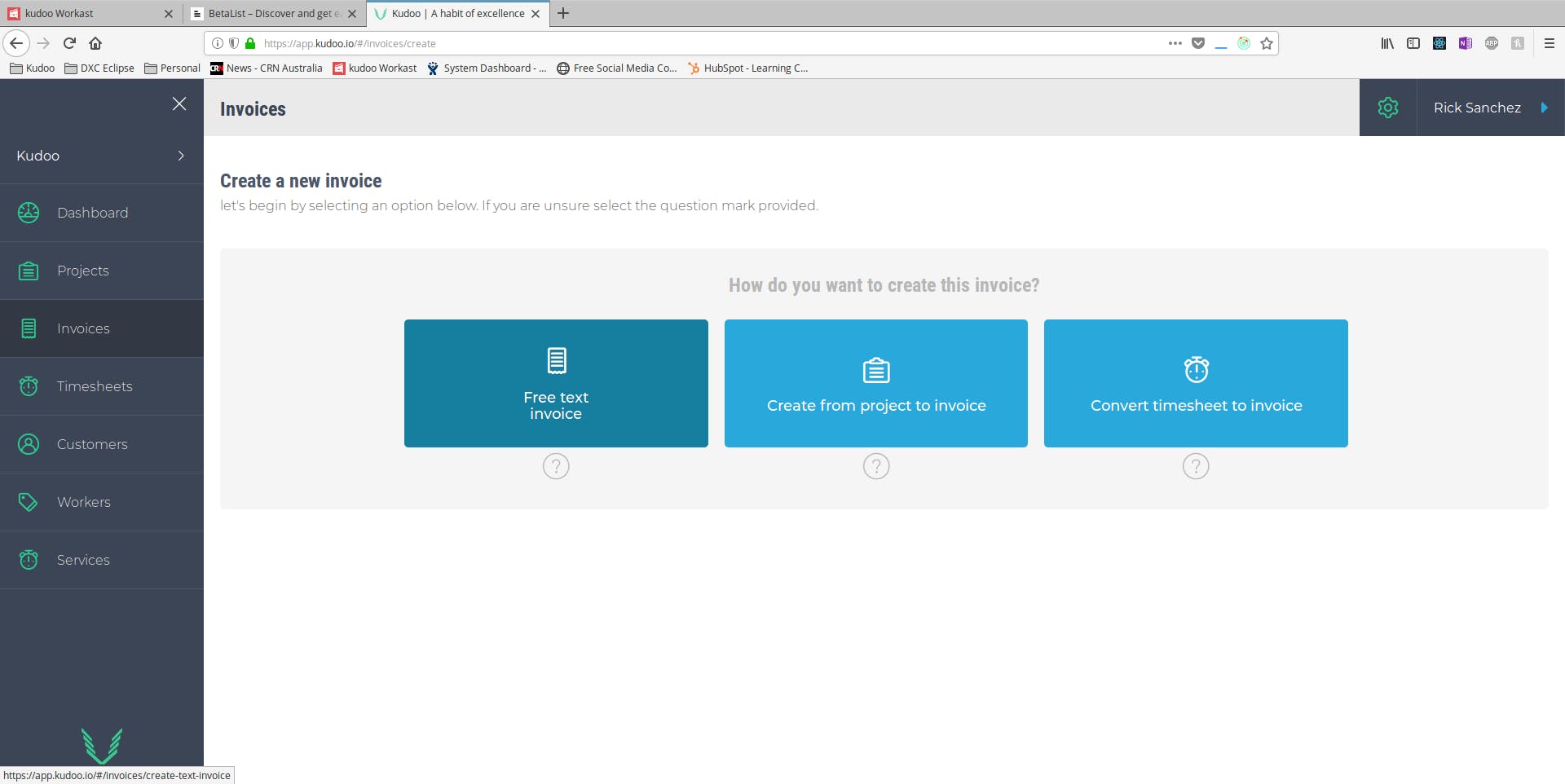1565x784 pixels.
Task: Expand Rick Sanchez user menu arrow
Action: coord(1544,108)
